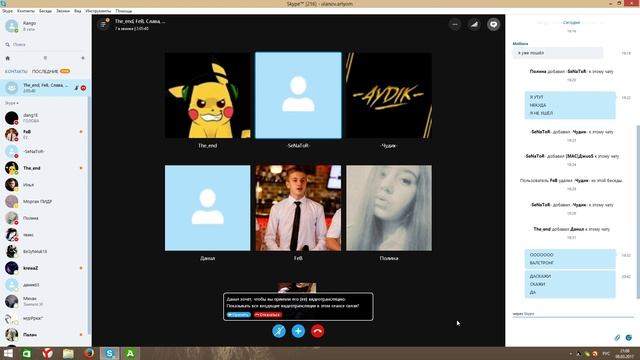Viewport: 640px width, 360px height.
Task: Open the Инструменты menu
Action: [x=98, y=11]
